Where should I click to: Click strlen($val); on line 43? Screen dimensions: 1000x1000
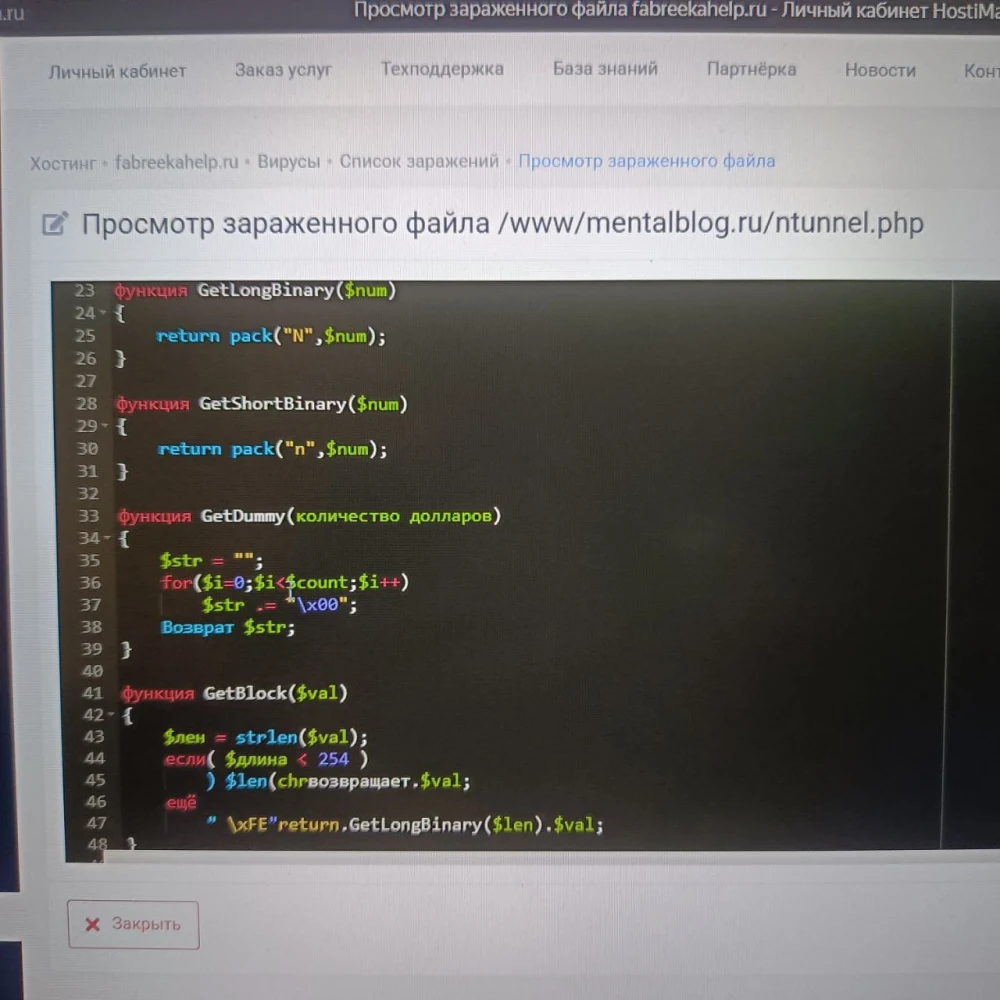302,737
